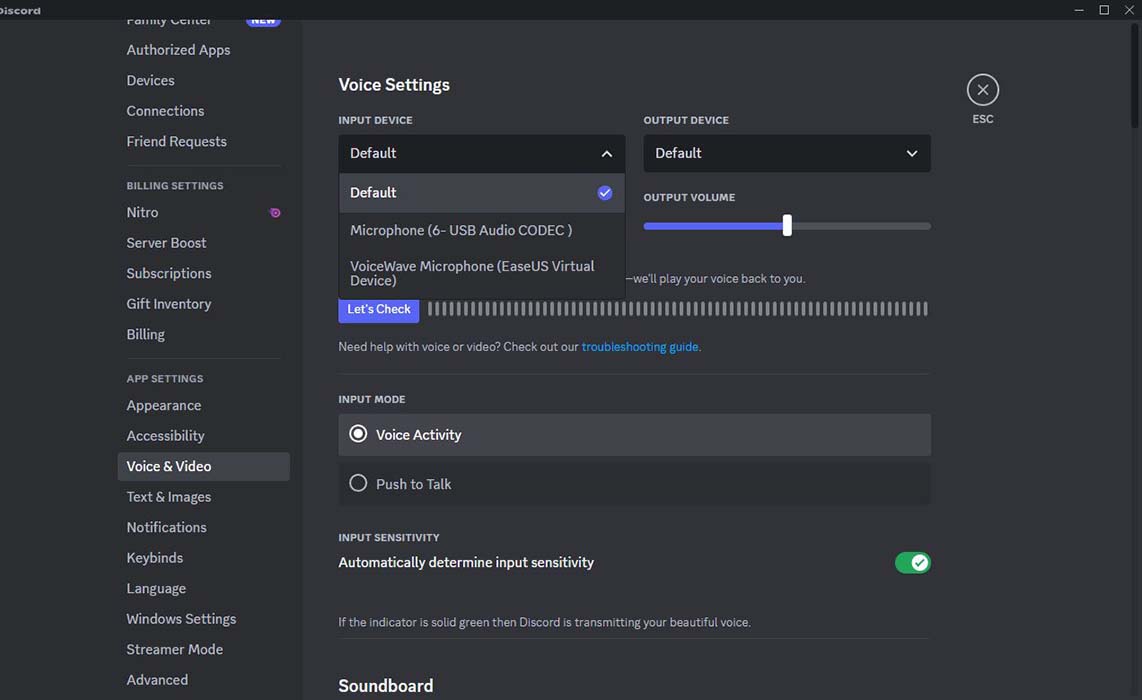Screen dimensions: 1142x700
Task: Click the blue checkmark beside Default device
Action: tap(604, 192)
